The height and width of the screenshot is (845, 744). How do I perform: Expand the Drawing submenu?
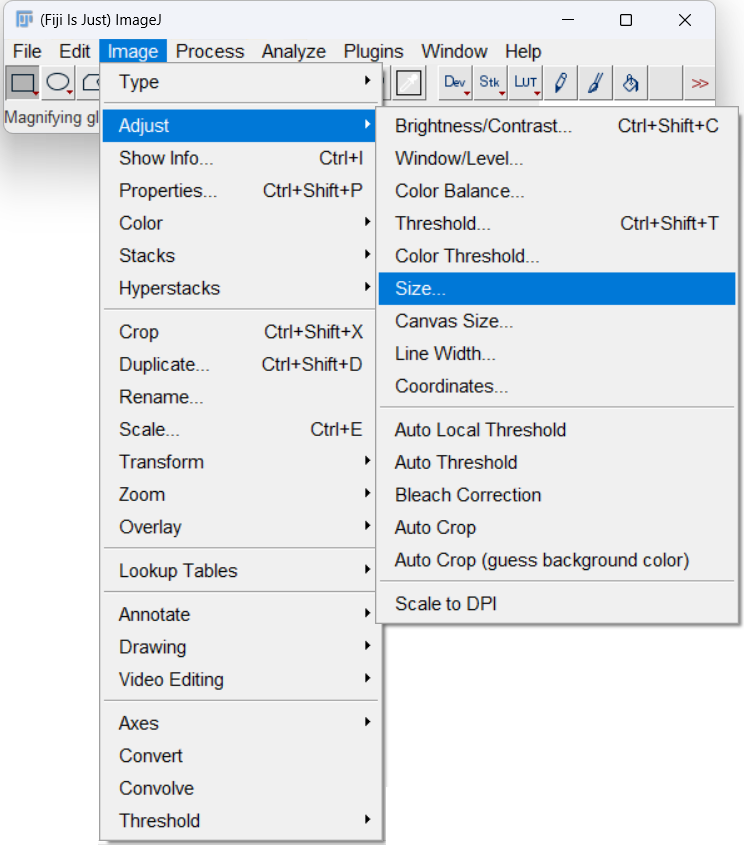pyautogui.click(x=240, y=647)
